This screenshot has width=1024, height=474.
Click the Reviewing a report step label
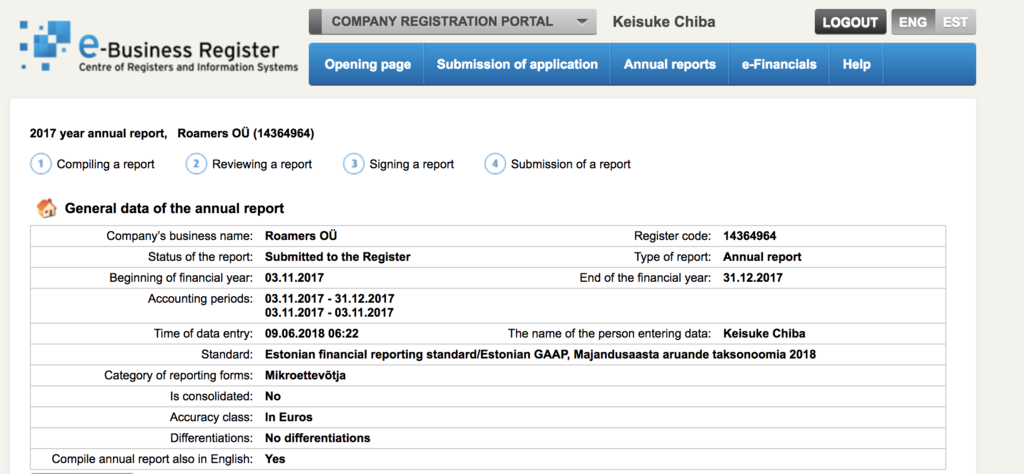pos(262,165)
